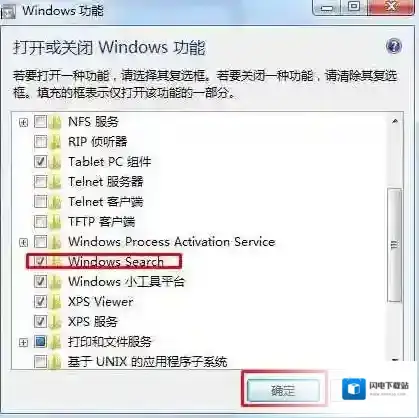This screenshot has height=418, width=419.
Task: Toggle the TFTP 客户端 checkbox
Action: (40, 222)
